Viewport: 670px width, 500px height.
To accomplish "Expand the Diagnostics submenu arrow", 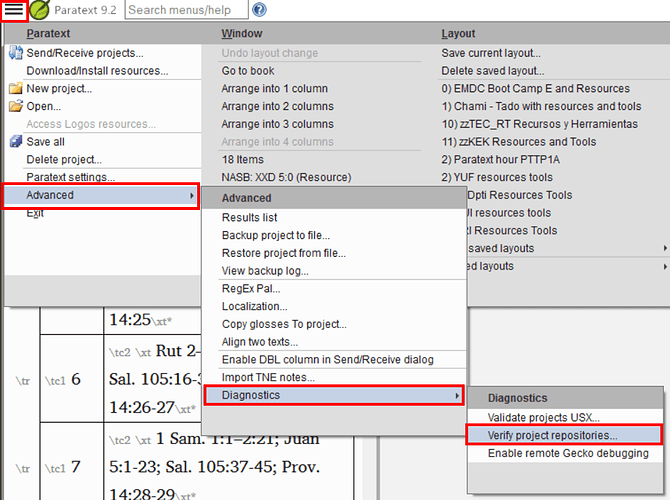I will click(x=457, y=395).
